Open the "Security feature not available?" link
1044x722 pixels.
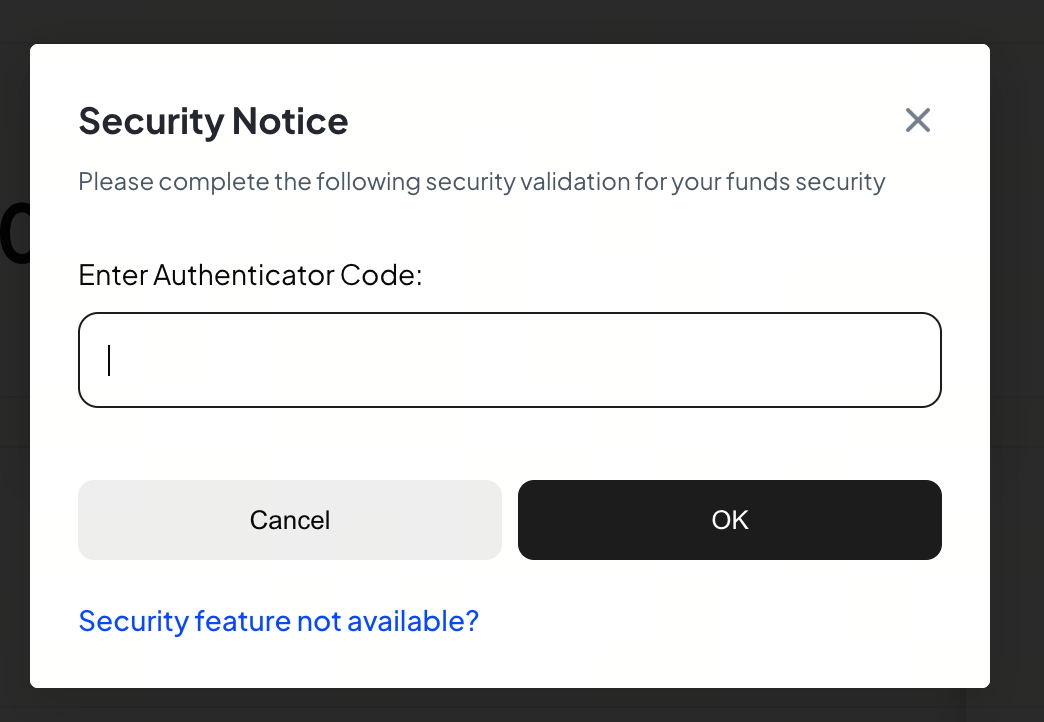pyautogui.click(x=279, y=622)
